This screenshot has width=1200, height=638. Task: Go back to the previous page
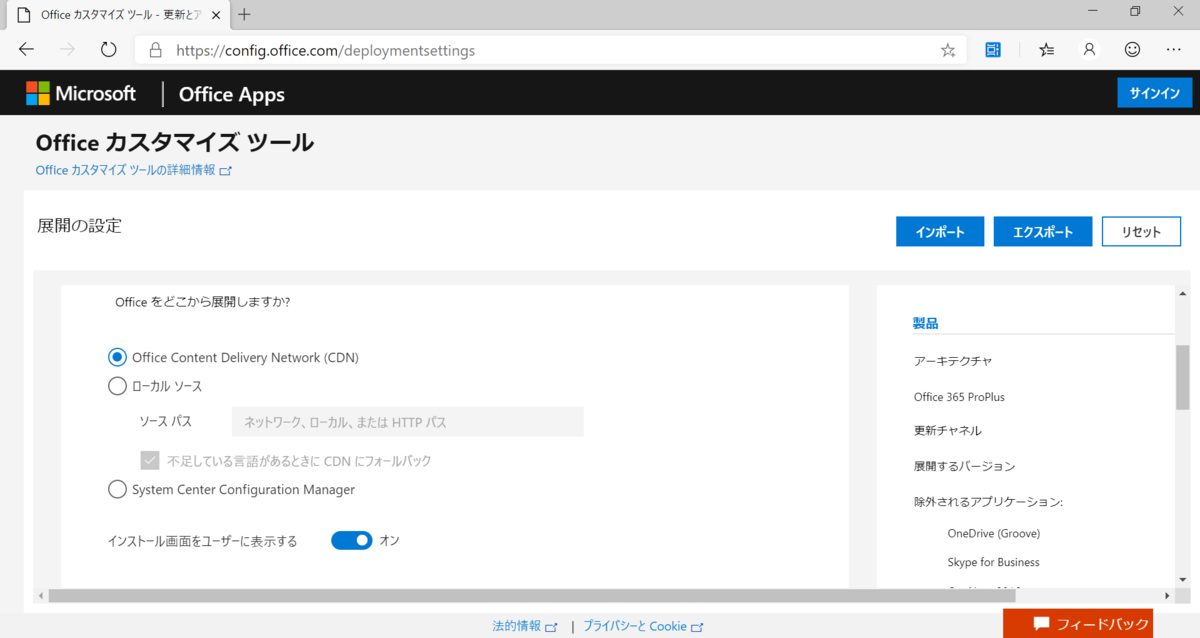(x=26, y=49)
